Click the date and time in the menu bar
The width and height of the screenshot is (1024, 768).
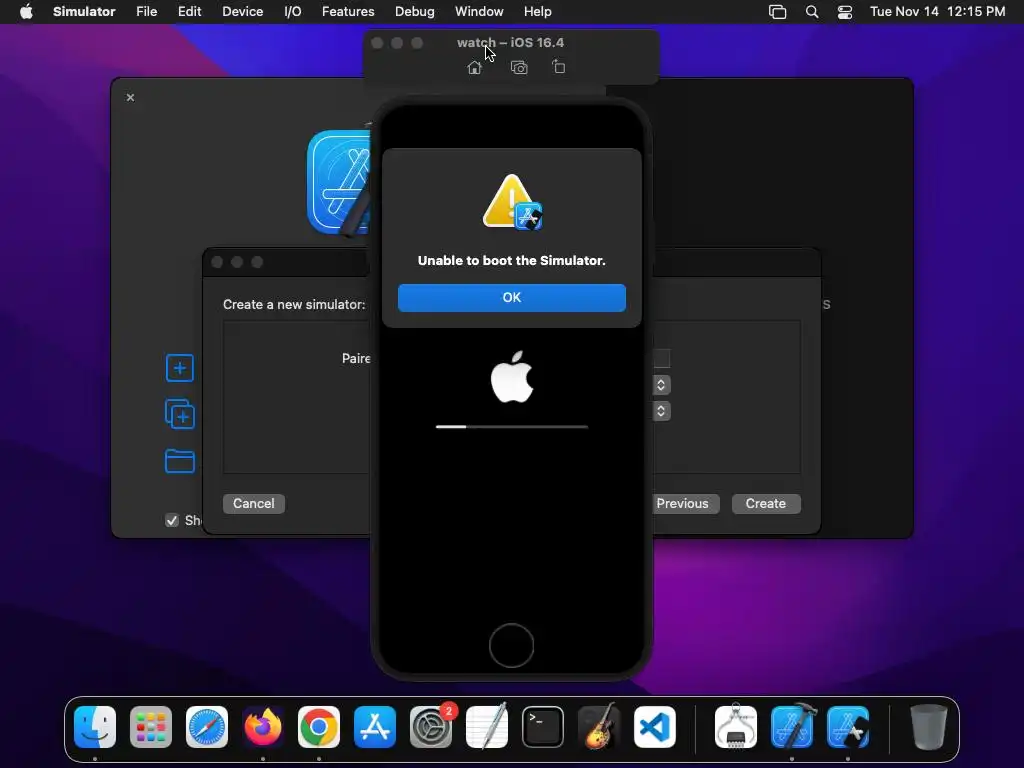point(938,12)
